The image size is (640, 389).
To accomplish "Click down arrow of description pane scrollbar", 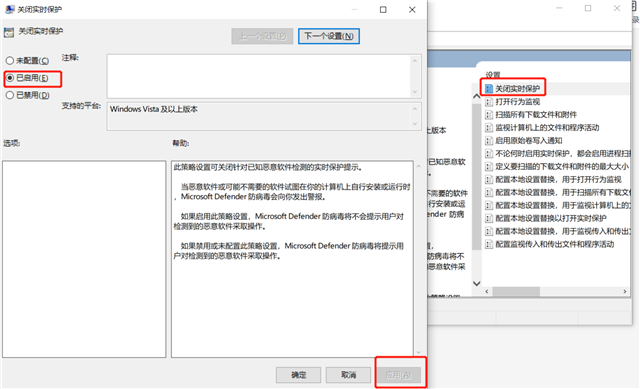I will (x=476, y=283).
